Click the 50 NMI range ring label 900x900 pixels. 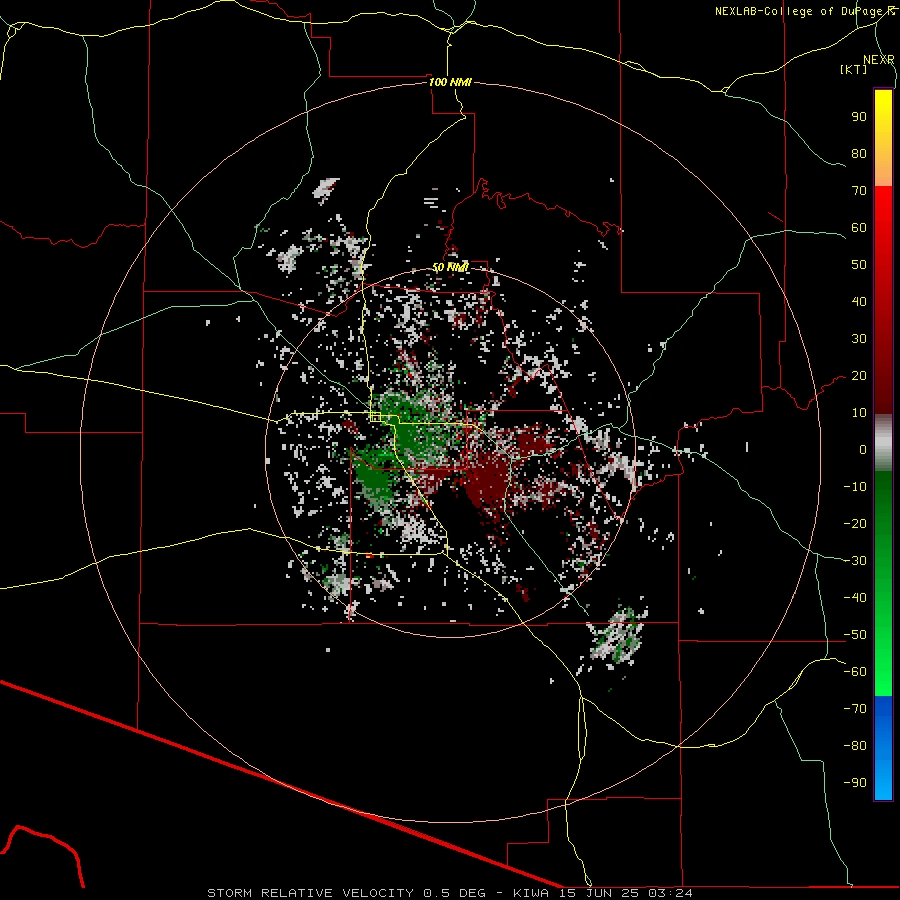pos(450,267)
